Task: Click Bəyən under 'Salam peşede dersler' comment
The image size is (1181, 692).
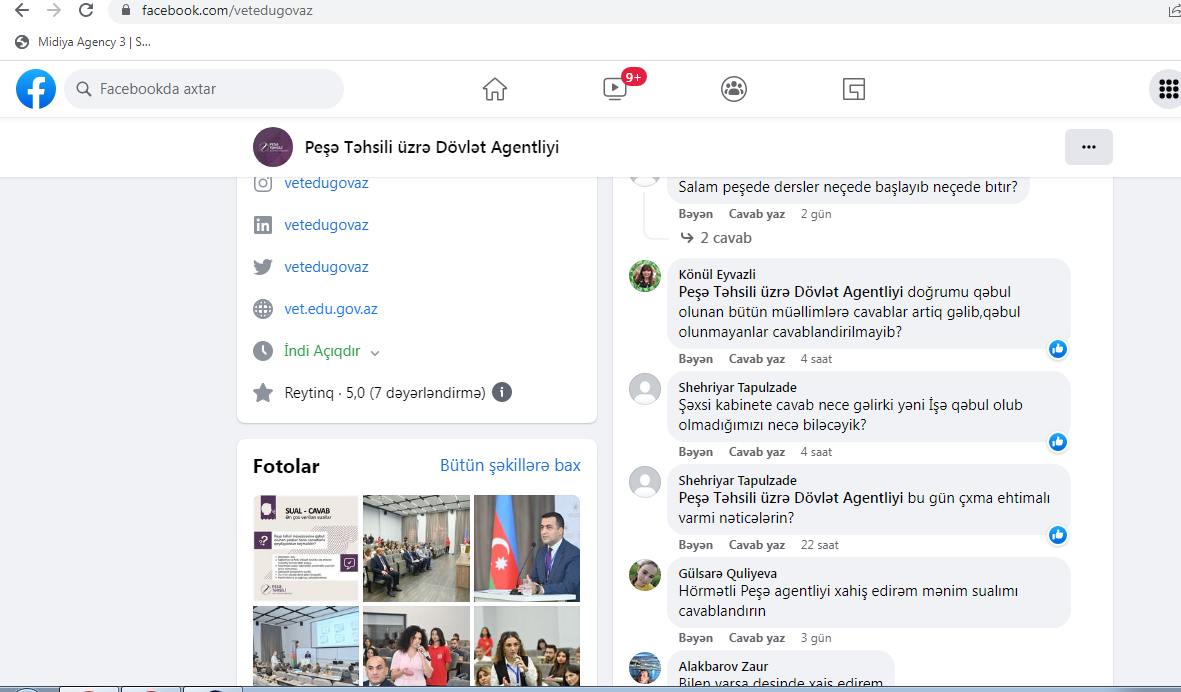Action: (x=695, y=214)
